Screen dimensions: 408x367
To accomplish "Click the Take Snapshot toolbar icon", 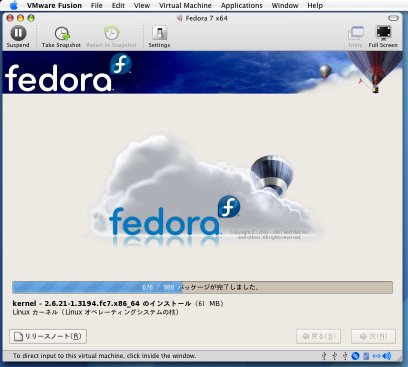I will (x=62, y=33).
